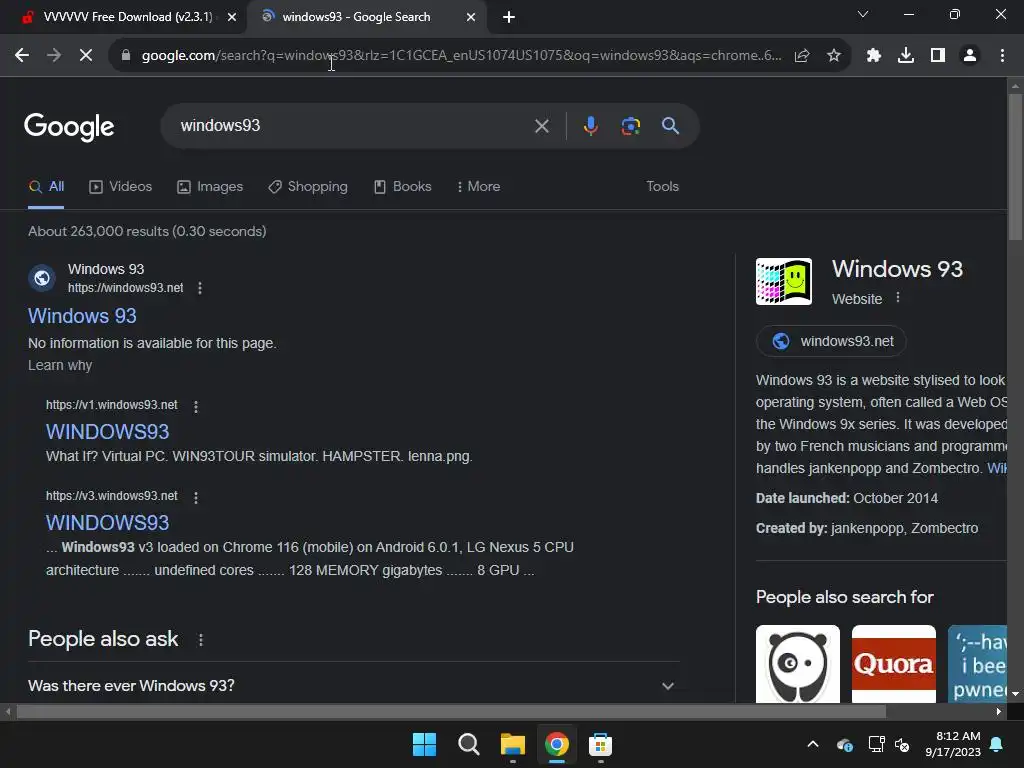Click the Google logo
Viewport: 1024px width, 768px height.
pyautogui.click(x=69, y=127)
